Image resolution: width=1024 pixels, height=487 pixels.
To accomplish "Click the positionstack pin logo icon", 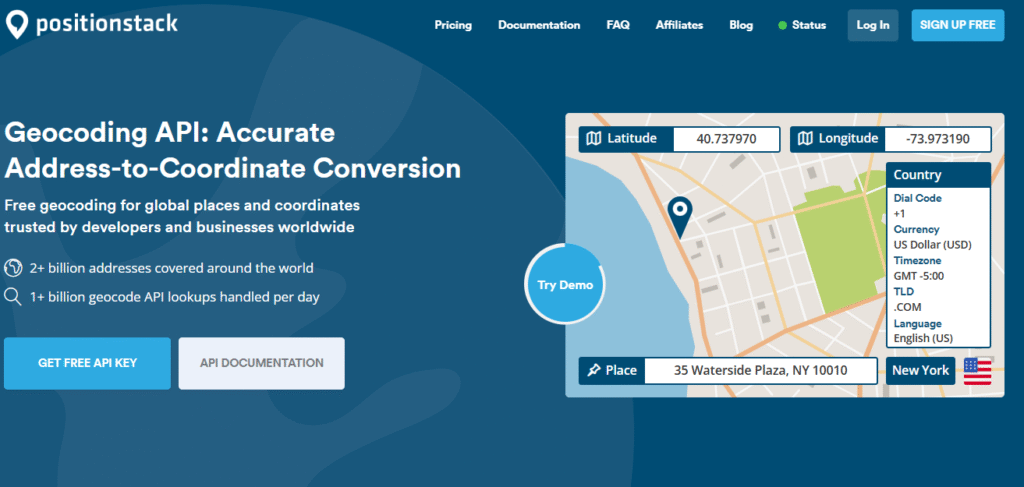I will pyautogui.click(x=17, y=25).
